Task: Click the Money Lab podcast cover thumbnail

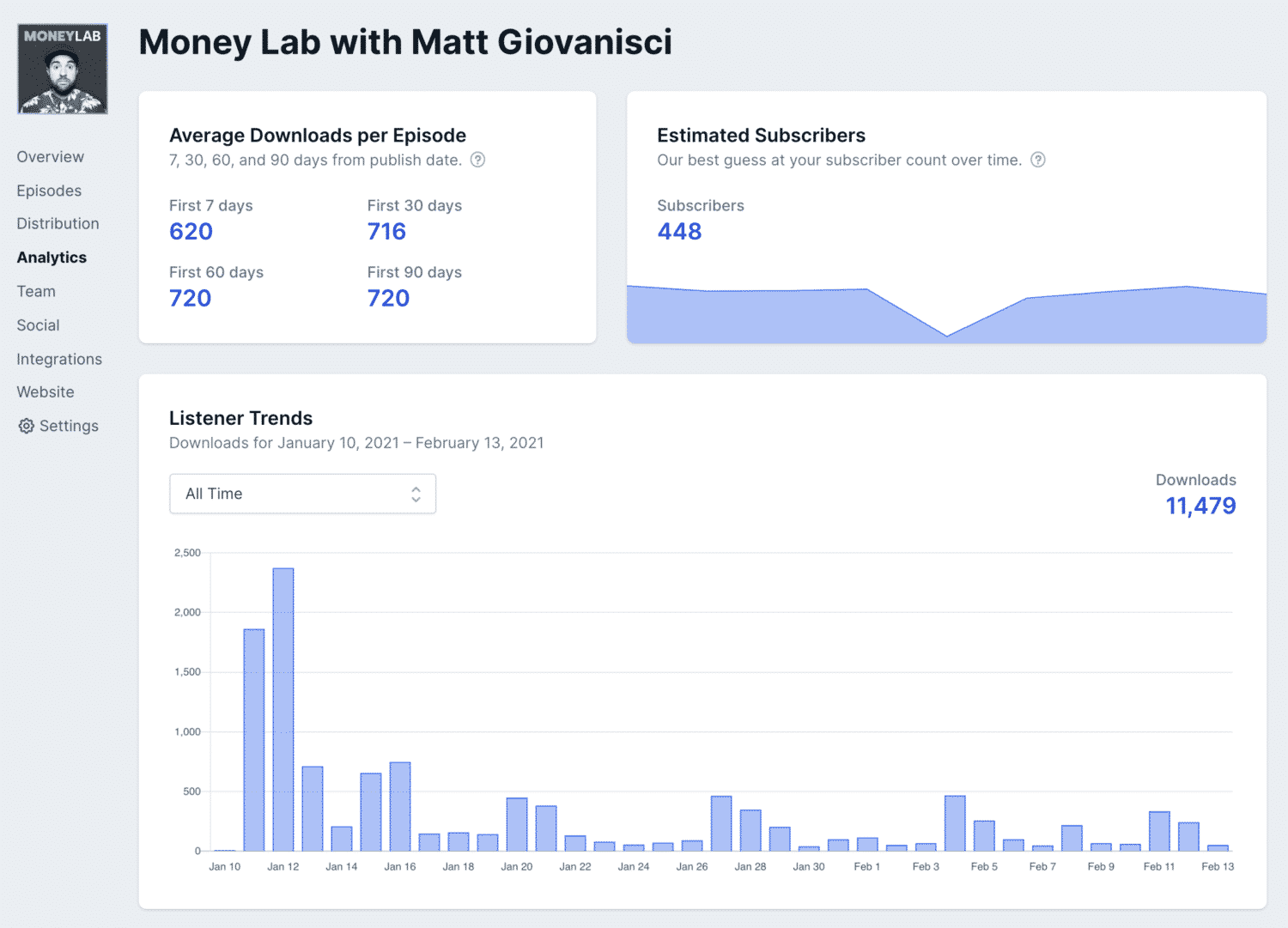Action: 63,69
